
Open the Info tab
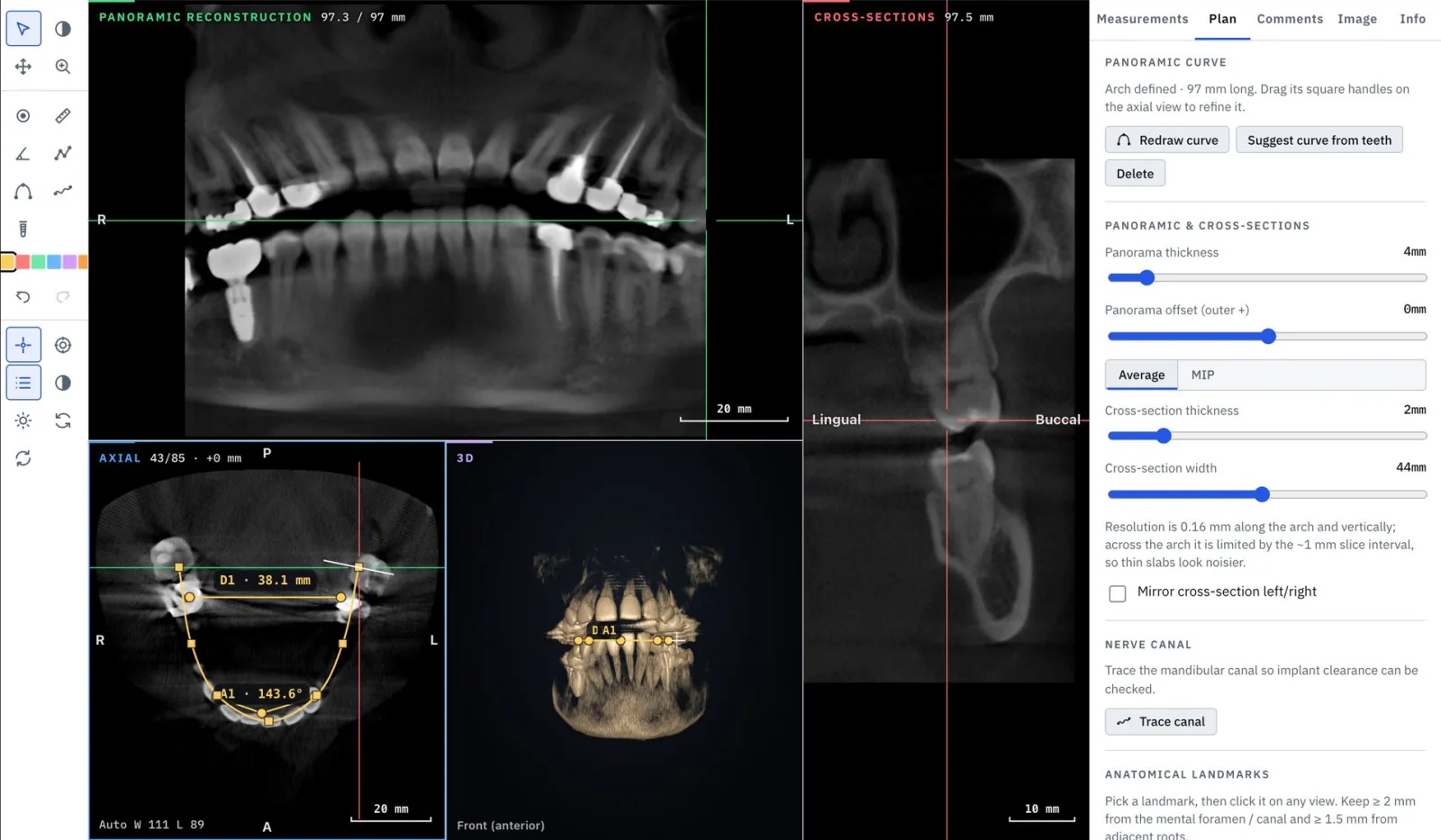tap(1412, 19)
